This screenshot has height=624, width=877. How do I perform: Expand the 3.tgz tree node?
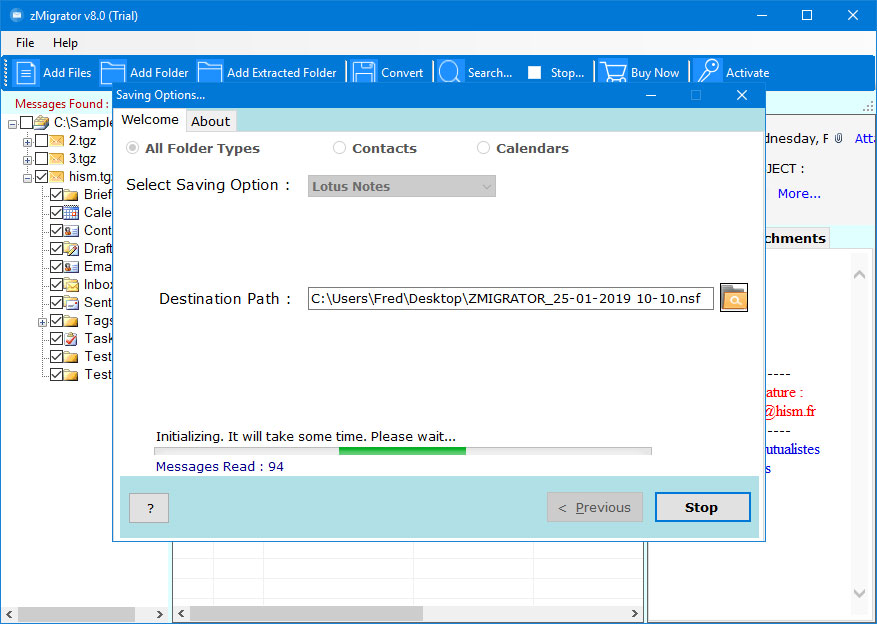[x=27, y=160]
